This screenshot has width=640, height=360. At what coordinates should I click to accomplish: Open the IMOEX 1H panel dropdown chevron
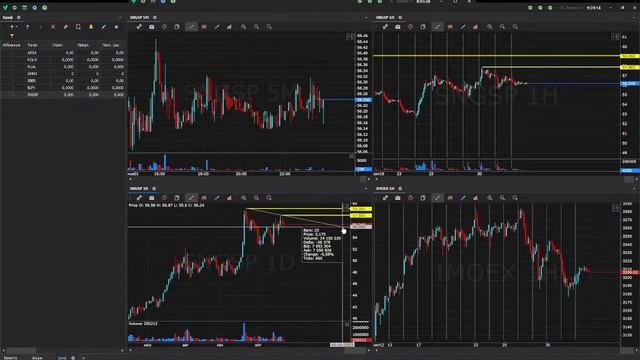[634, 189]
